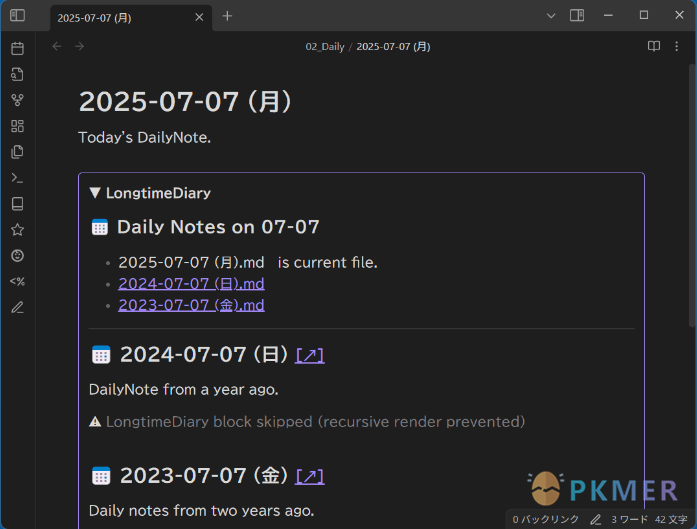Open the tab list dropdown chevron

tap(551, 16)
